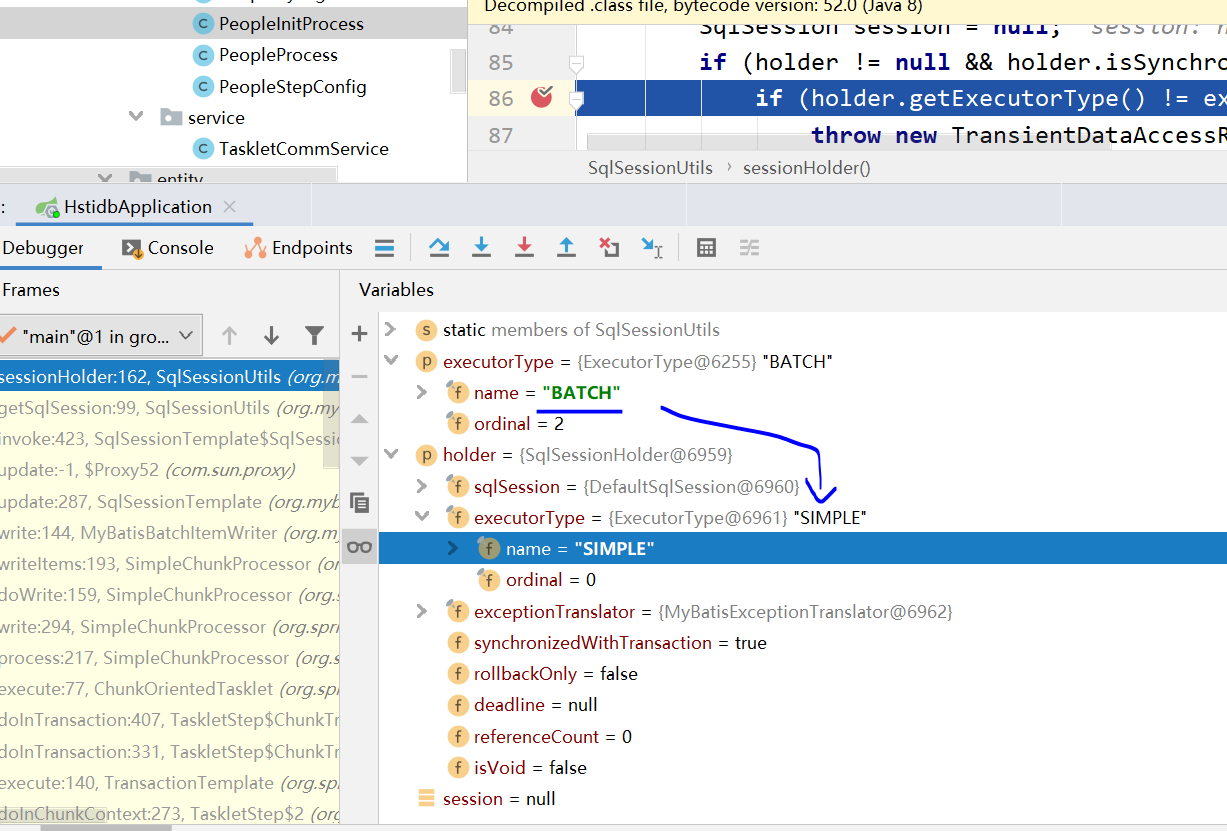Viewport: 1227px width, 831px height.
Task: Click sessionHolder() breadcrumb
Action: pyautogui.click(x=807, y=168)
